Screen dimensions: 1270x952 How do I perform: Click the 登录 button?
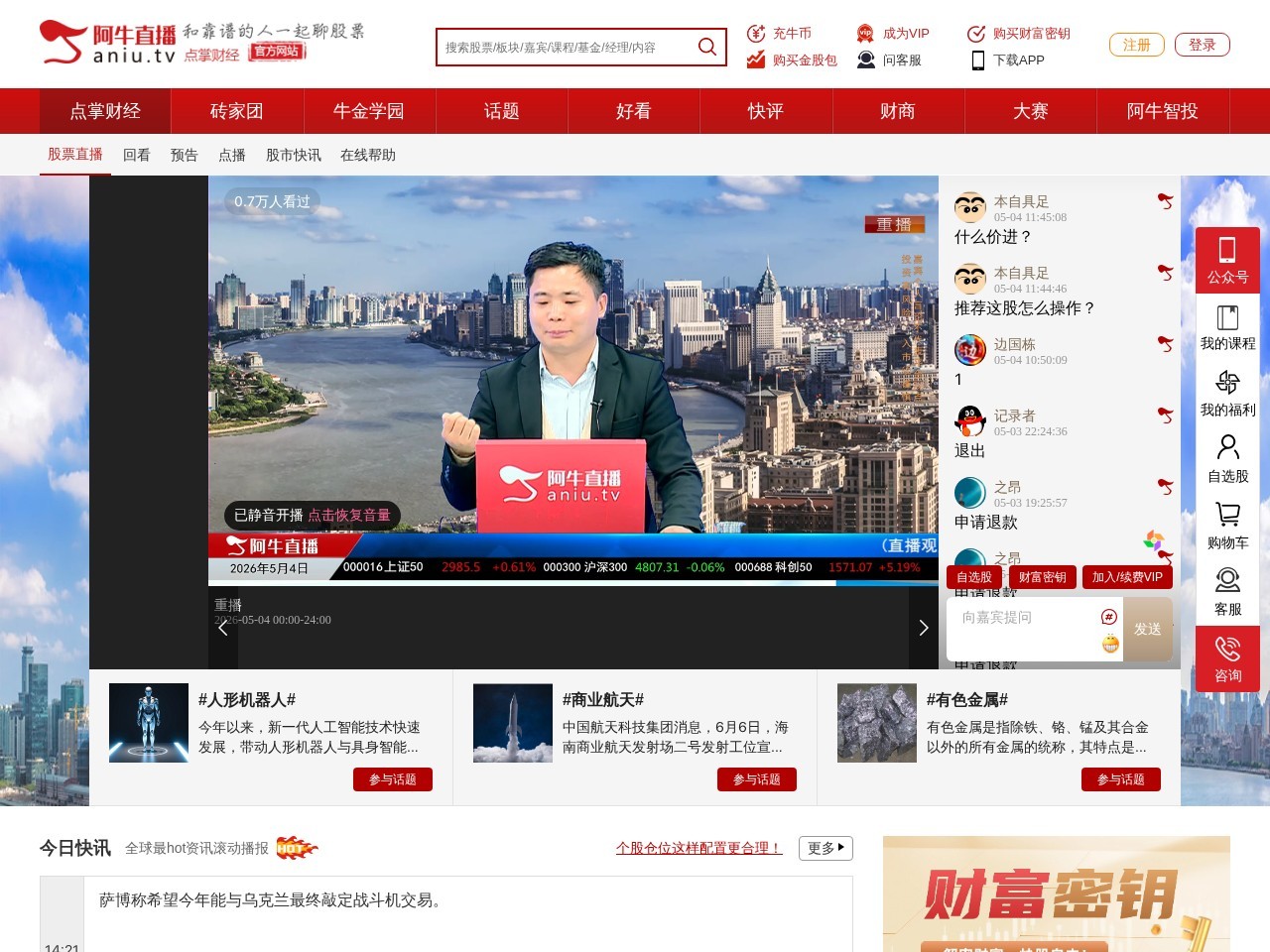pos(1203,45)
